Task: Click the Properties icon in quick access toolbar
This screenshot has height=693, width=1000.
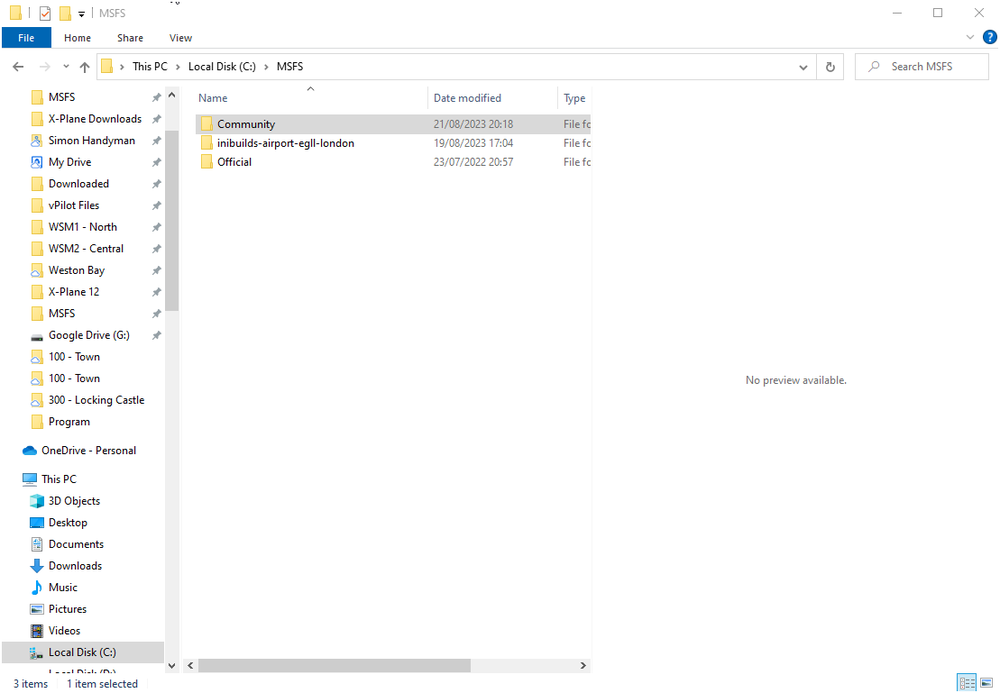Action: coord(45,13)
